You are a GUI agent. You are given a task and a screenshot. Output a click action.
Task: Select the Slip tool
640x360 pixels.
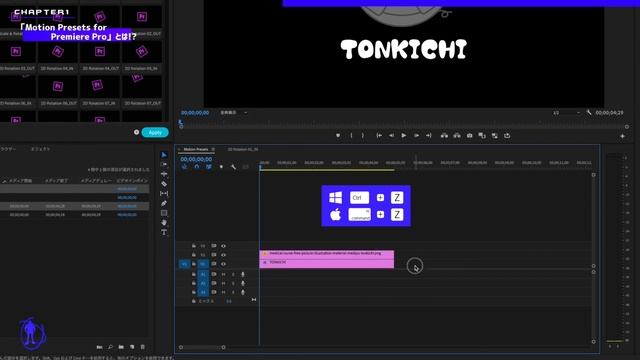pyautogui.click(x=164, y=193)
